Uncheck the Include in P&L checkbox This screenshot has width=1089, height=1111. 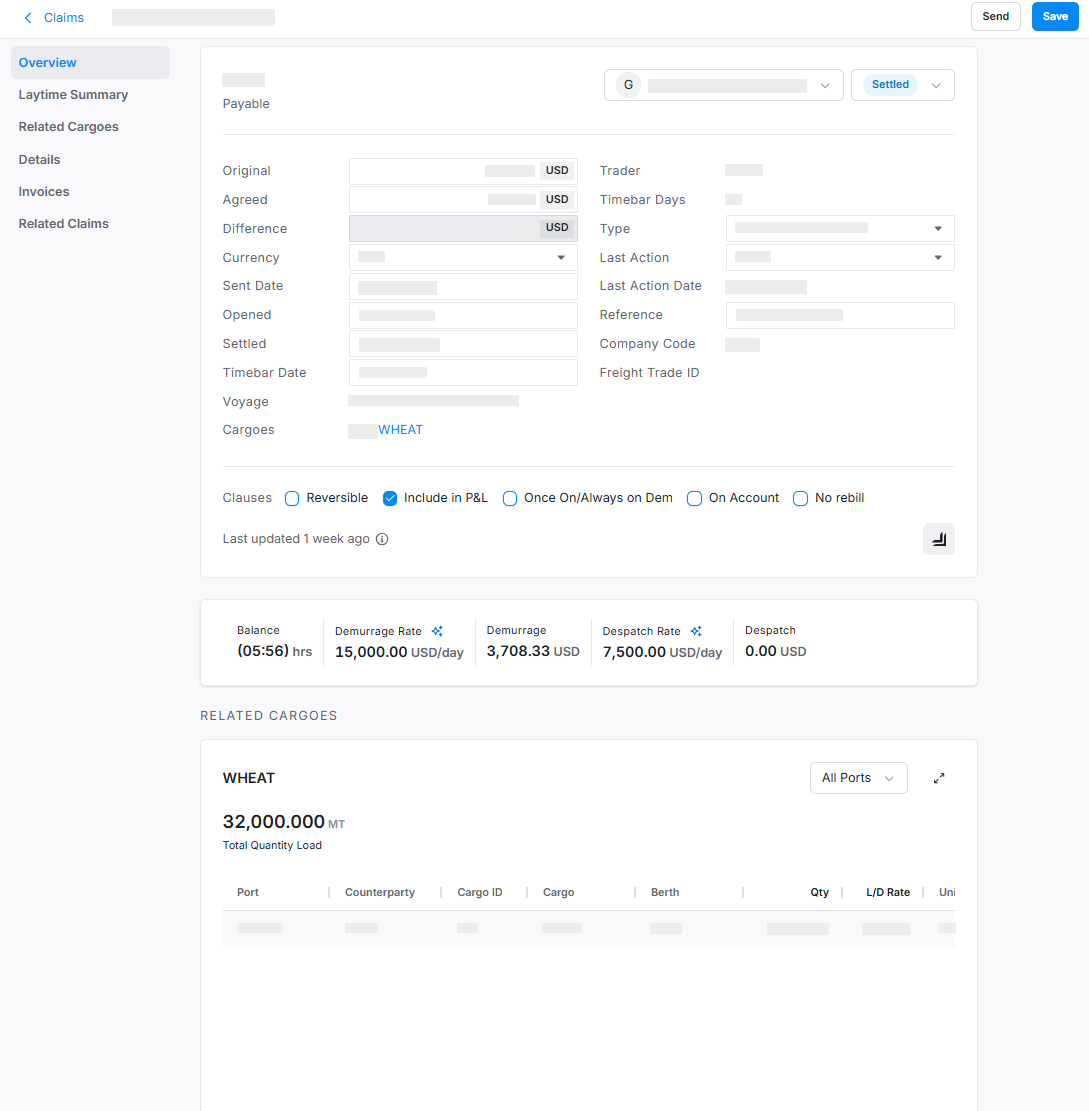pos(390,498)
